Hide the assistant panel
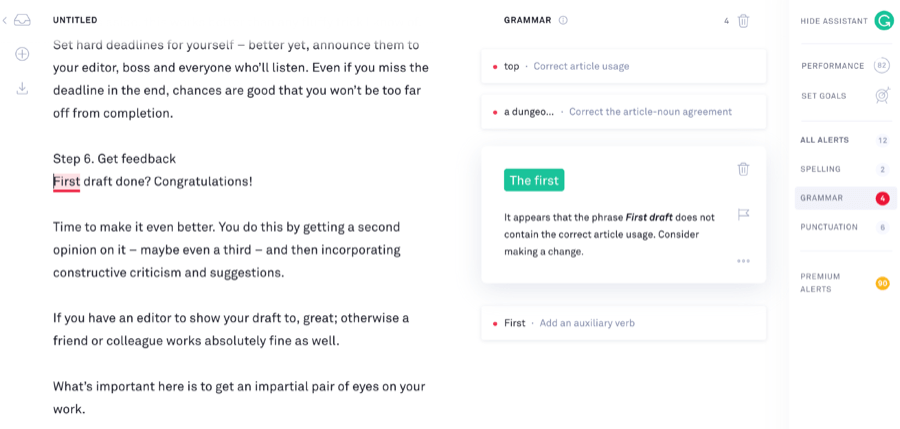Image resolution: width=900 pixels, height=429 pixels. (x=834, y=21)
